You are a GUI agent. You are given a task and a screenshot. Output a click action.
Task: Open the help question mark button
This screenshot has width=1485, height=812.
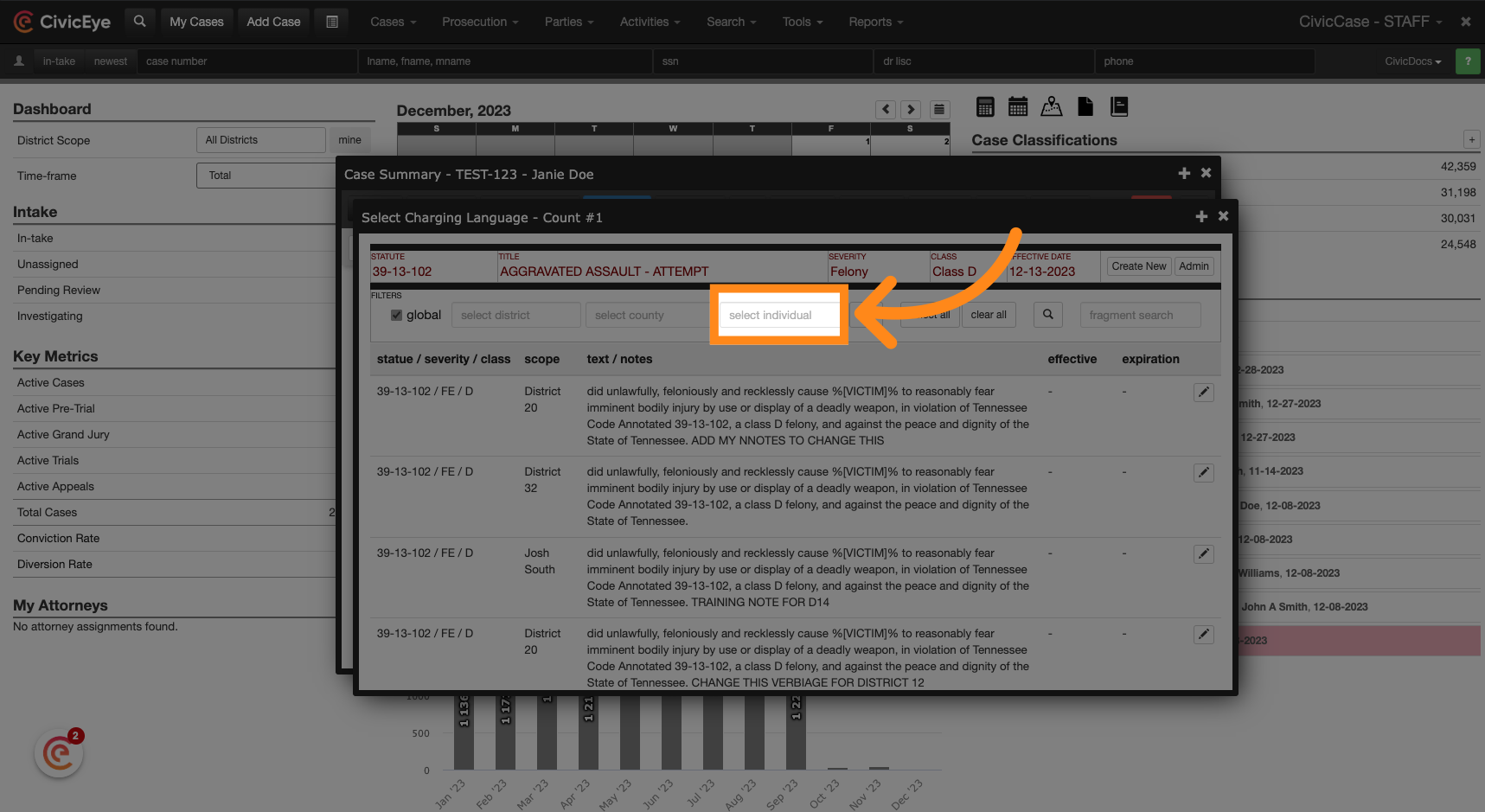click(1468, 61)
